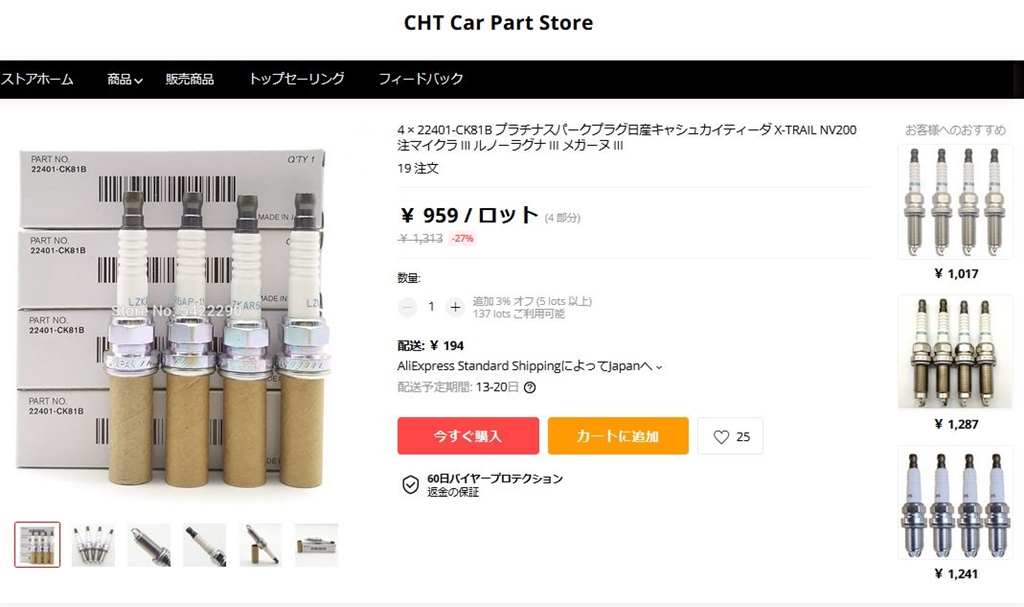Click the orange カートに追加 button
Screen dimensions: 1024x607
click(618, 436)
